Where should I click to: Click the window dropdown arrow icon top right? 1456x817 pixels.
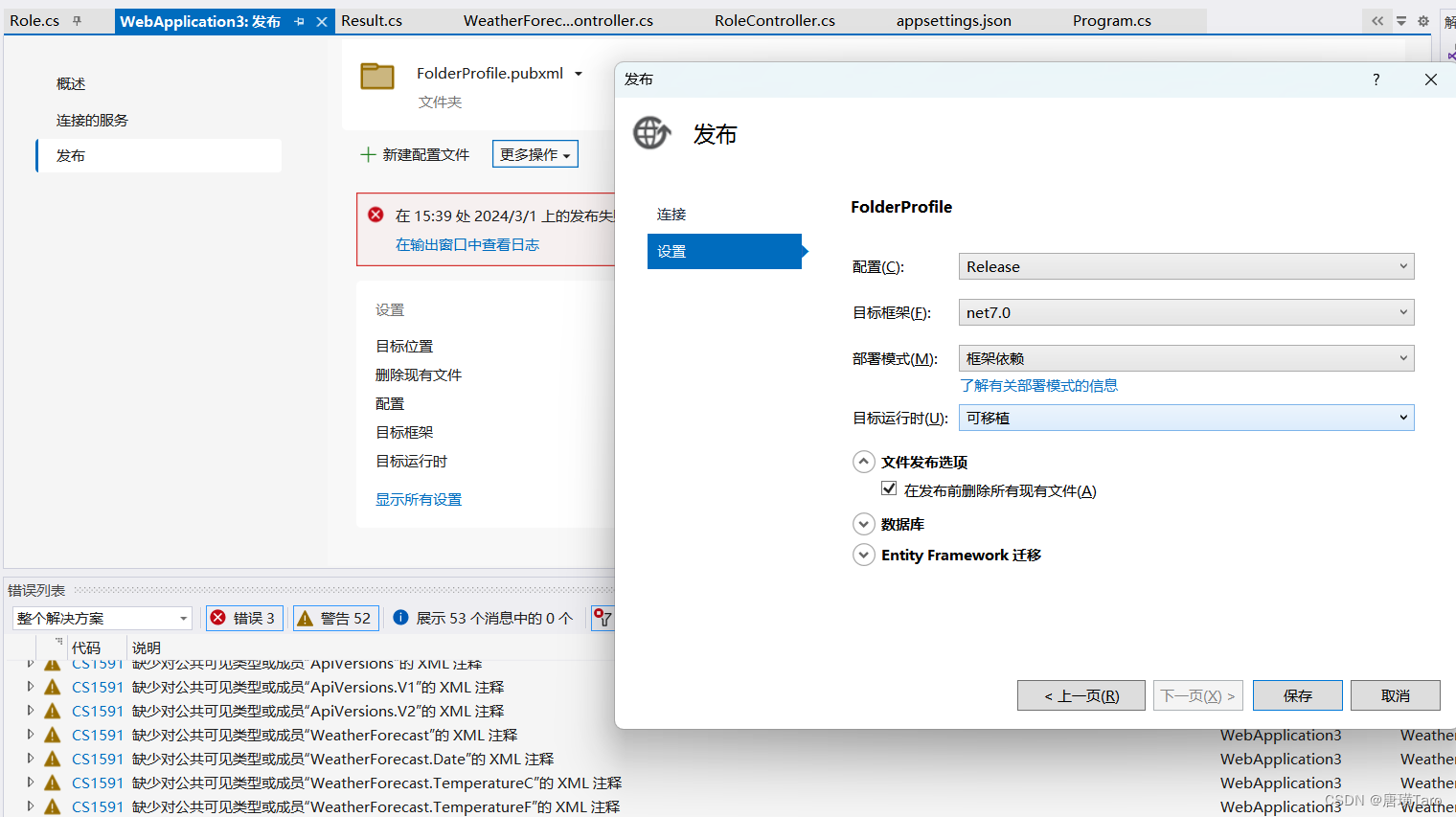click(x=1400, y=19)
